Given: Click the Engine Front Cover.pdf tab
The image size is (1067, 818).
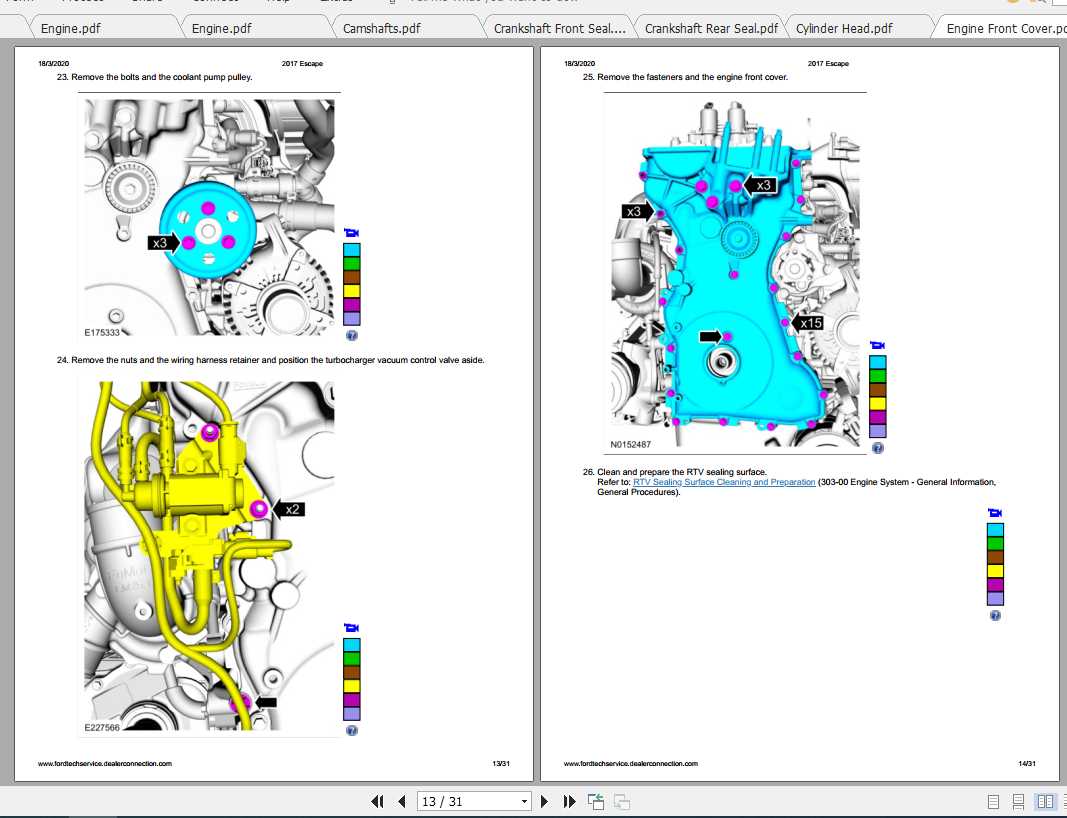Looking at the screenshot, I should [1002, 28].
